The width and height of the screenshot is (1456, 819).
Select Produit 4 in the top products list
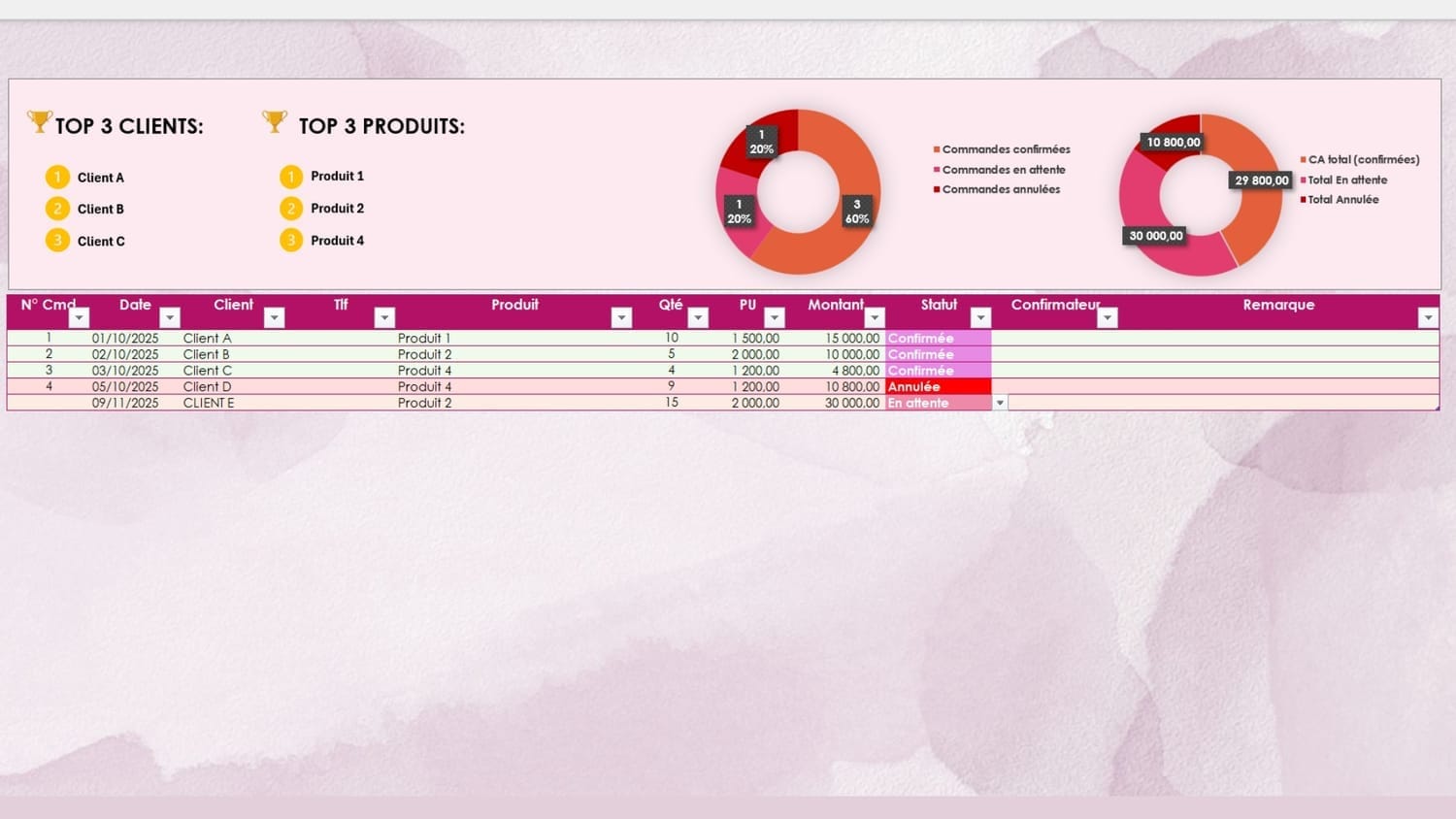click(337, 241)
